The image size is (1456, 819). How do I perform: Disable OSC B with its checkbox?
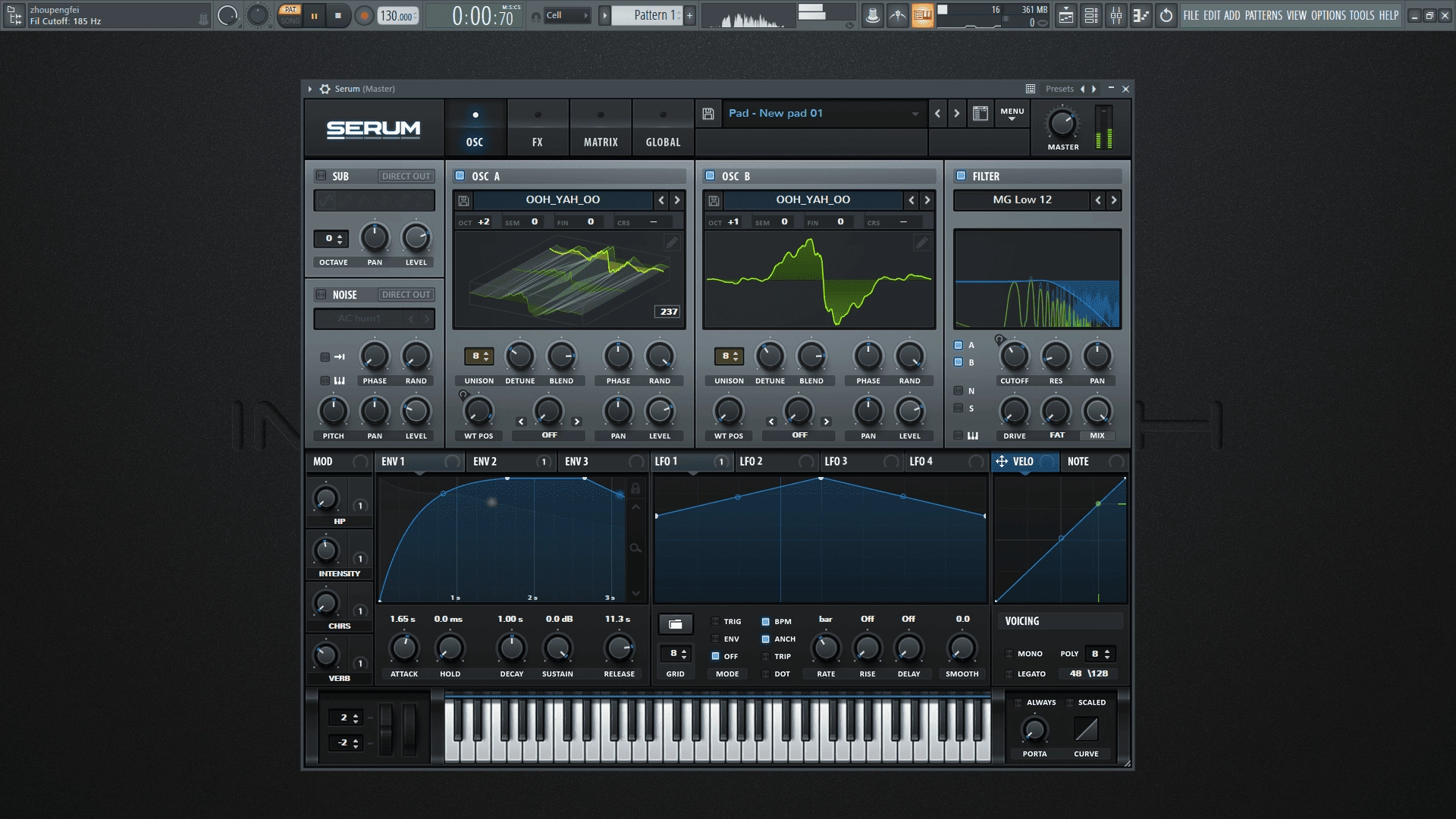[x=710, y=176]
